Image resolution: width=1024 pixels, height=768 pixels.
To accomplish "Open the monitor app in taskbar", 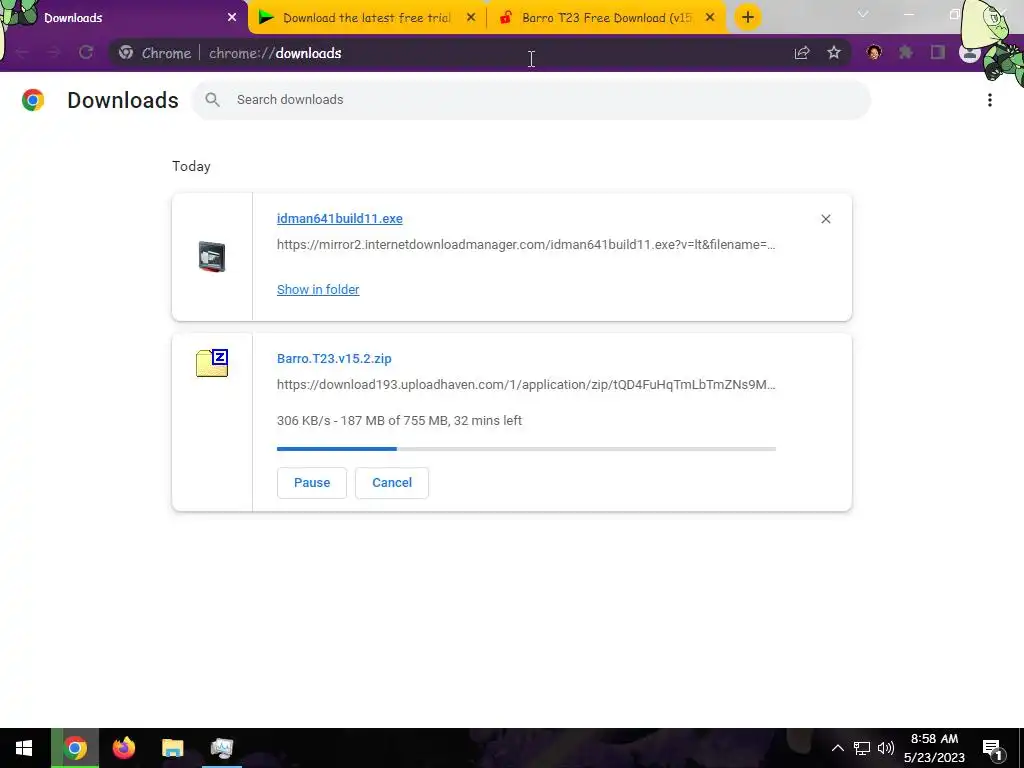I will click(x=222, y=748).
